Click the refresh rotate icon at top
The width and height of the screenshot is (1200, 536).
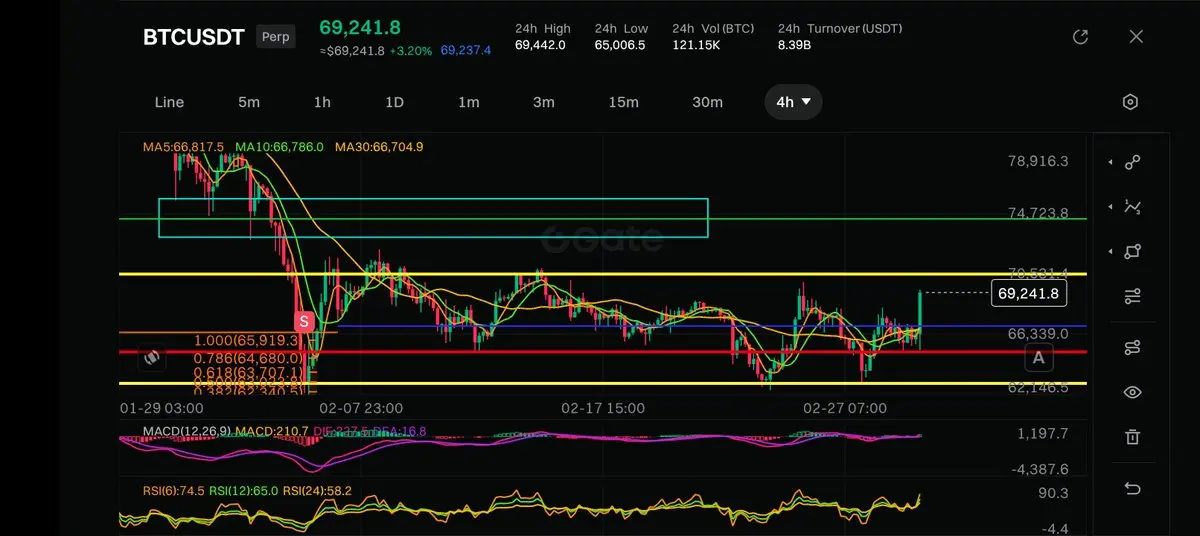1080,37
